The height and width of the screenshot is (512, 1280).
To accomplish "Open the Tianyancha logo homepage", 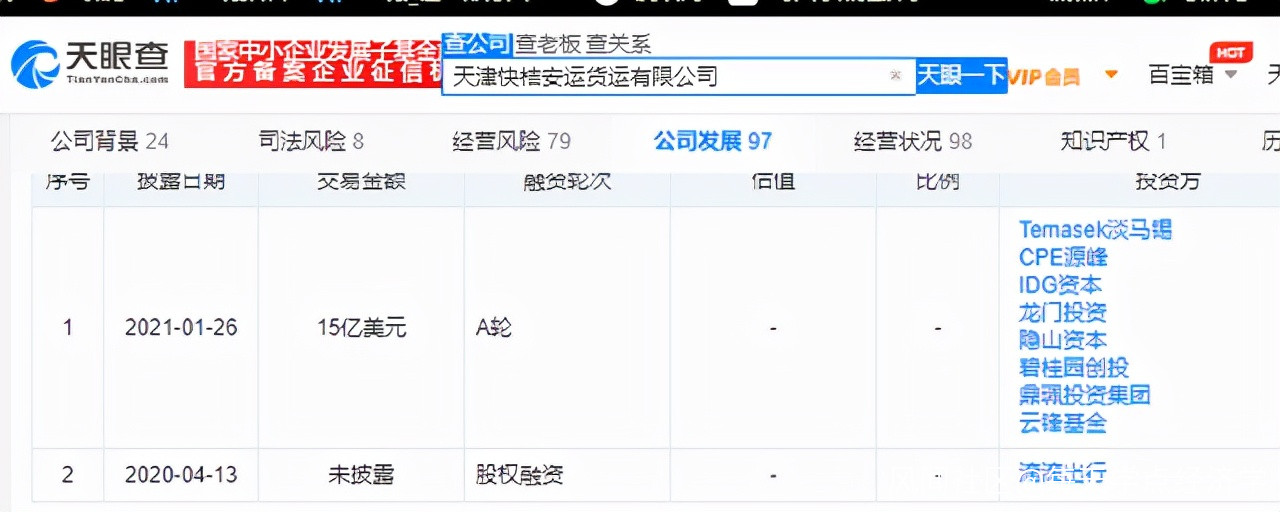I will point(89,63).
